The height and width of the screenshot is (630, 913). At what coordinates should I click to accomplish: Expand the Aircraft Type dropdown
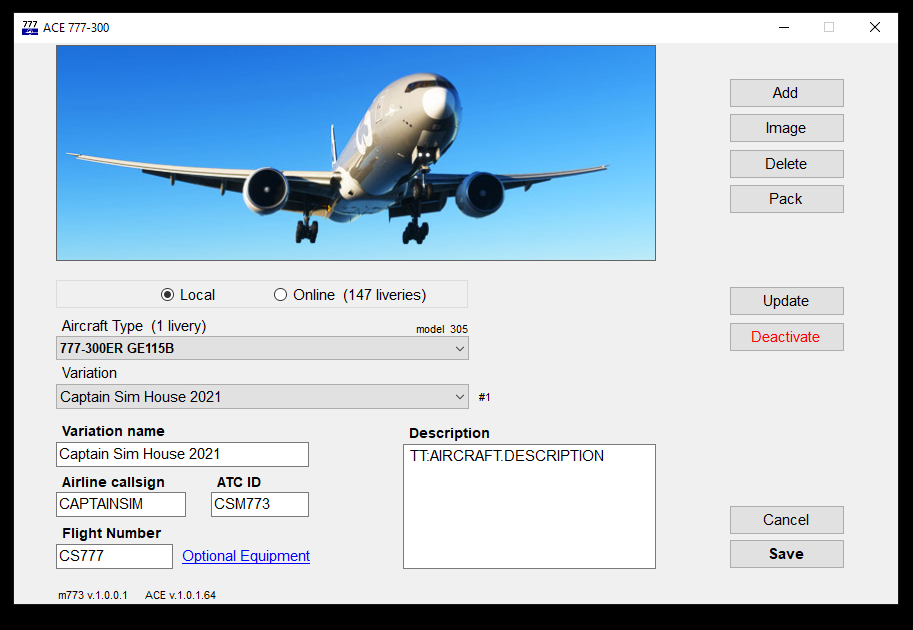(x=262, y=348)
